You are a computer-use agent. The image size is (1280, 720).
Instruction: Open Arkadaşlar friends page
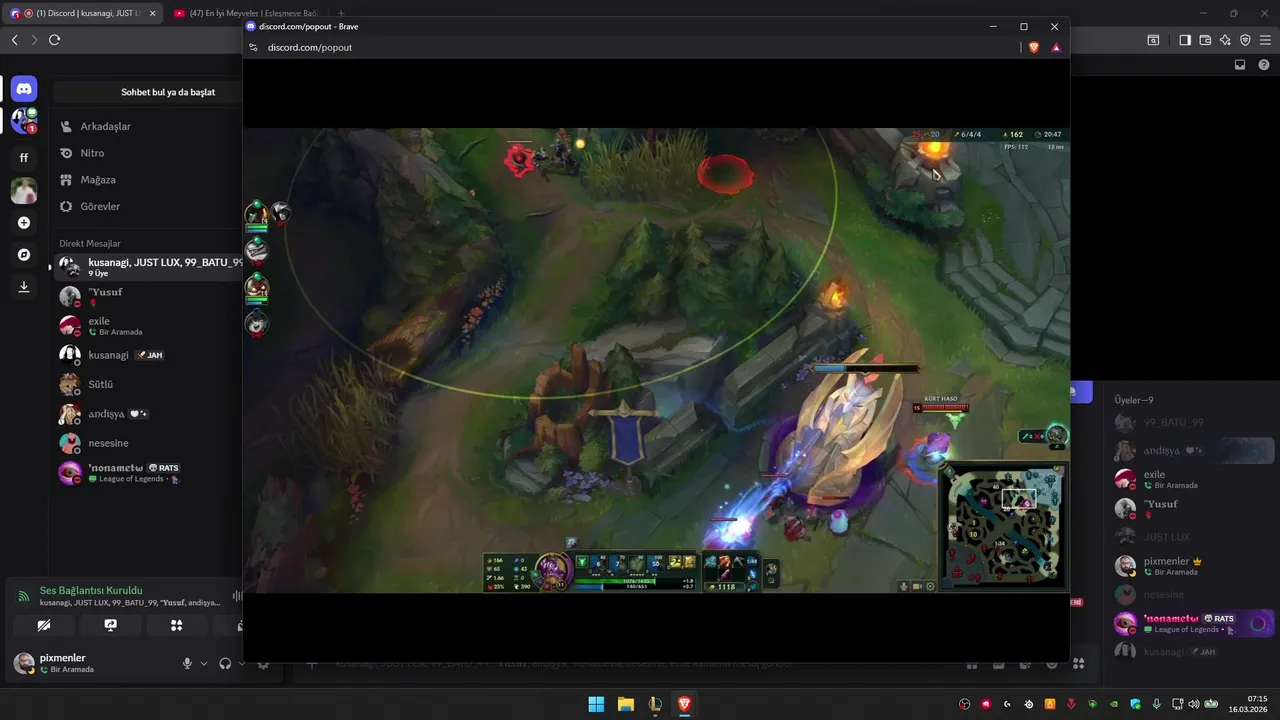point(148,126)
